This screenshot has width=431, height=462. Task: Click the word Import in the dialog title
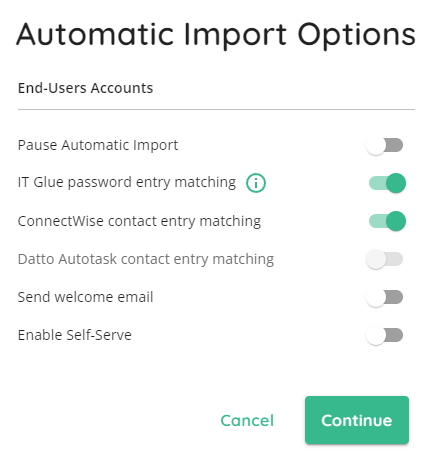point(235,36)
